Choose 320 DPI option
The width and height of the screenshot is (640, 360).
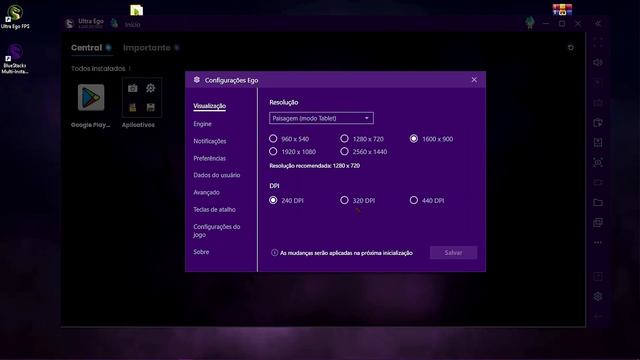click(x=358, y=200)
